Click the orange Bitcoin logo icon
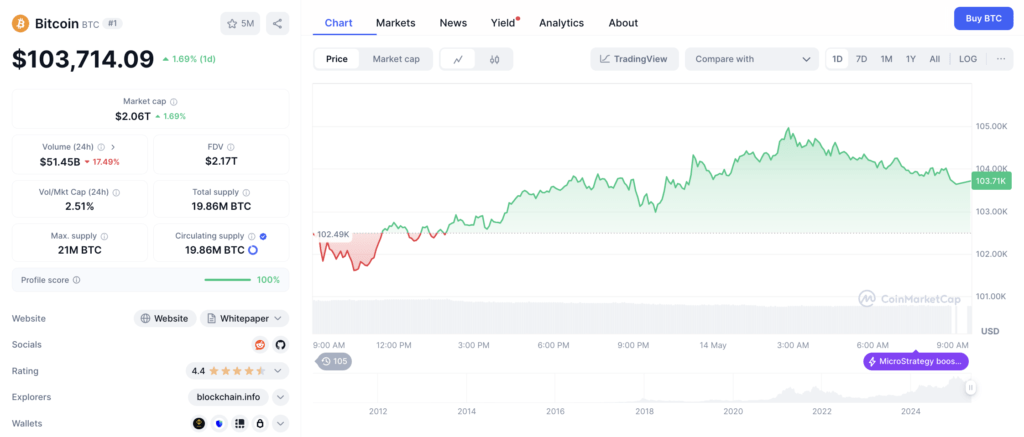Screen dimensions: 1024x437 (x=20, y=24)
